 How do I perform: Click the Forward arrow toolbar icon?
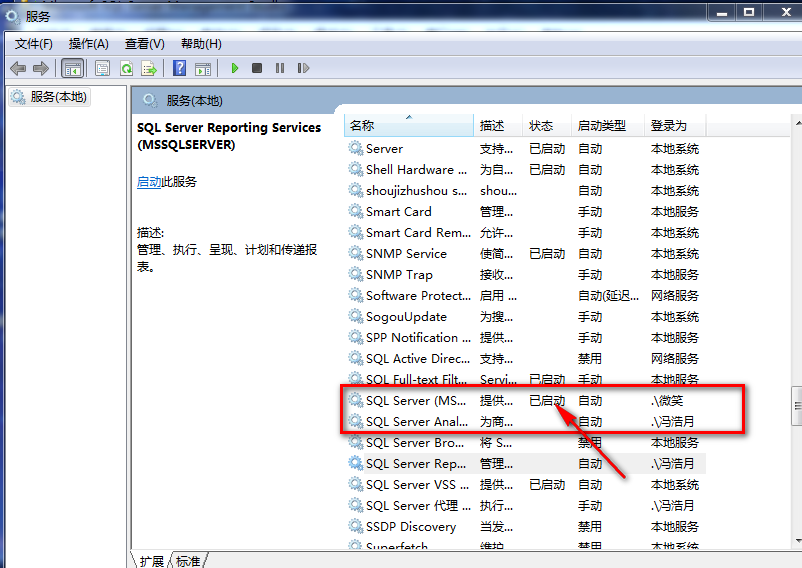41,68
